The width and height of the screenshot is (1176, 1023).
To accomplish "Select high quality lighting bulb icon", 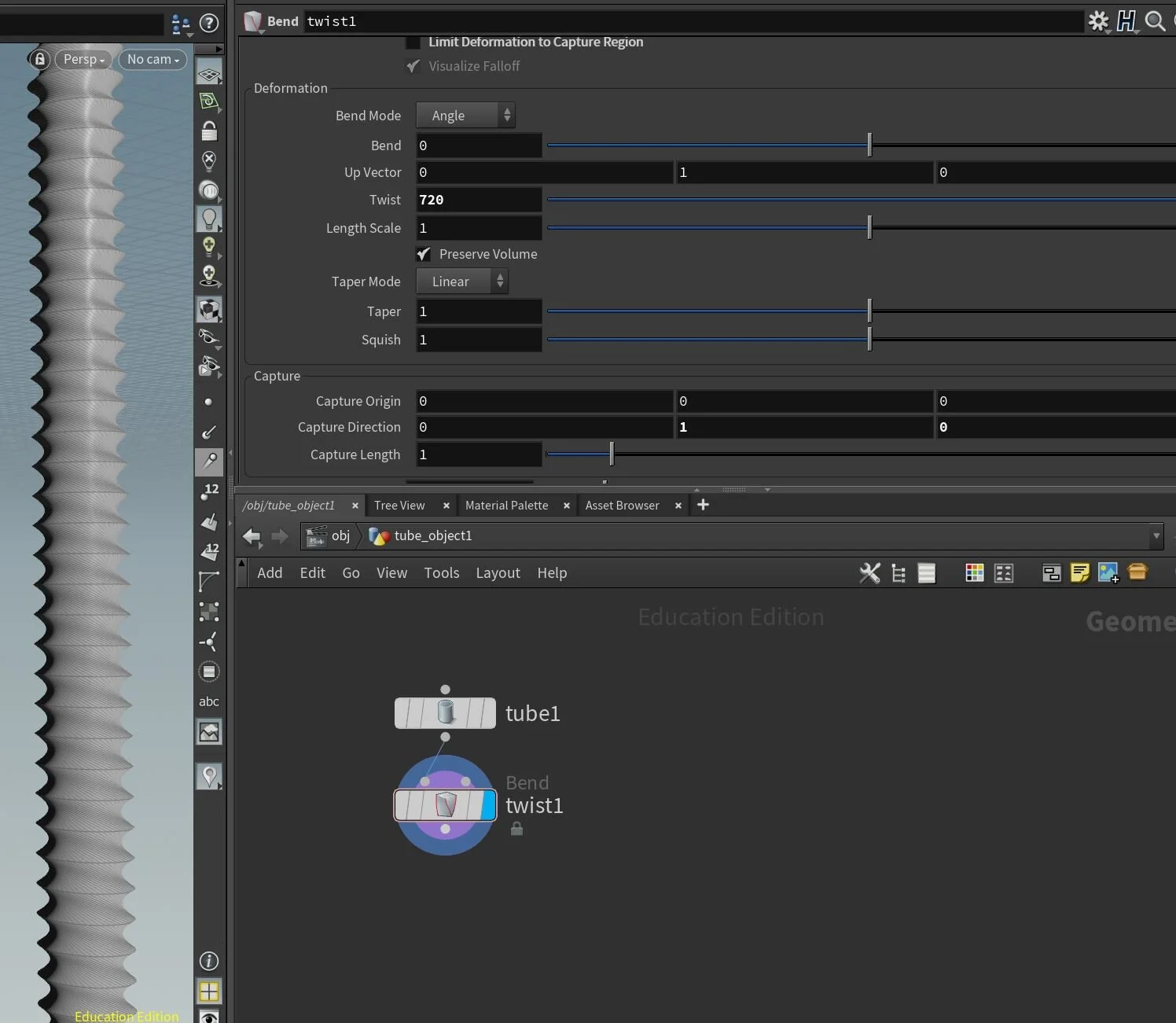I will (208, 247).
